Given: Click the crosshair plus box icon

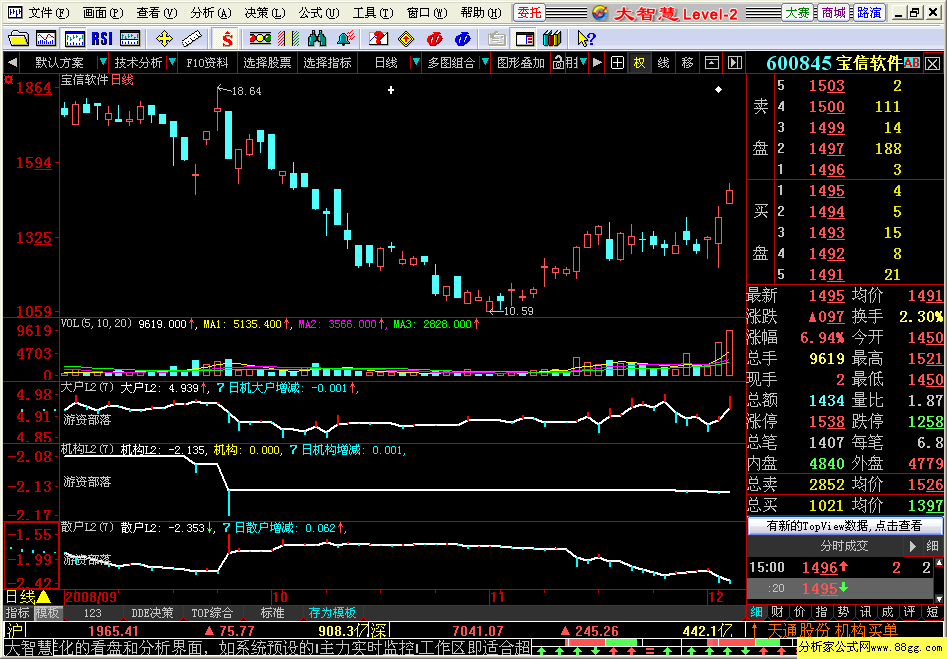Looking at the screenshot, I should [617, 62].
